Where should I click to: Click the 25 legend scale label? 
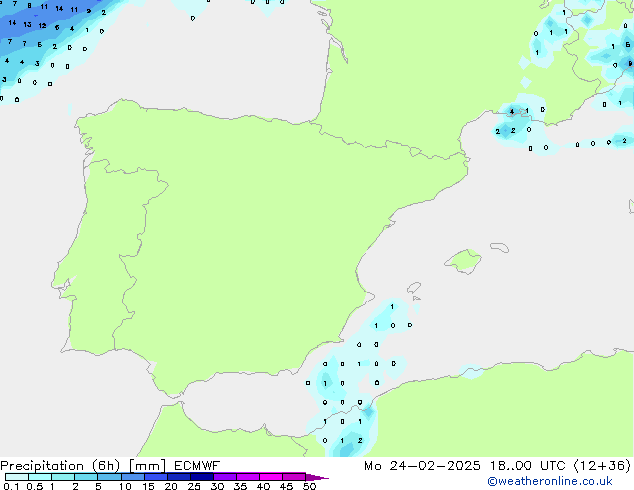tap(194, 486)
